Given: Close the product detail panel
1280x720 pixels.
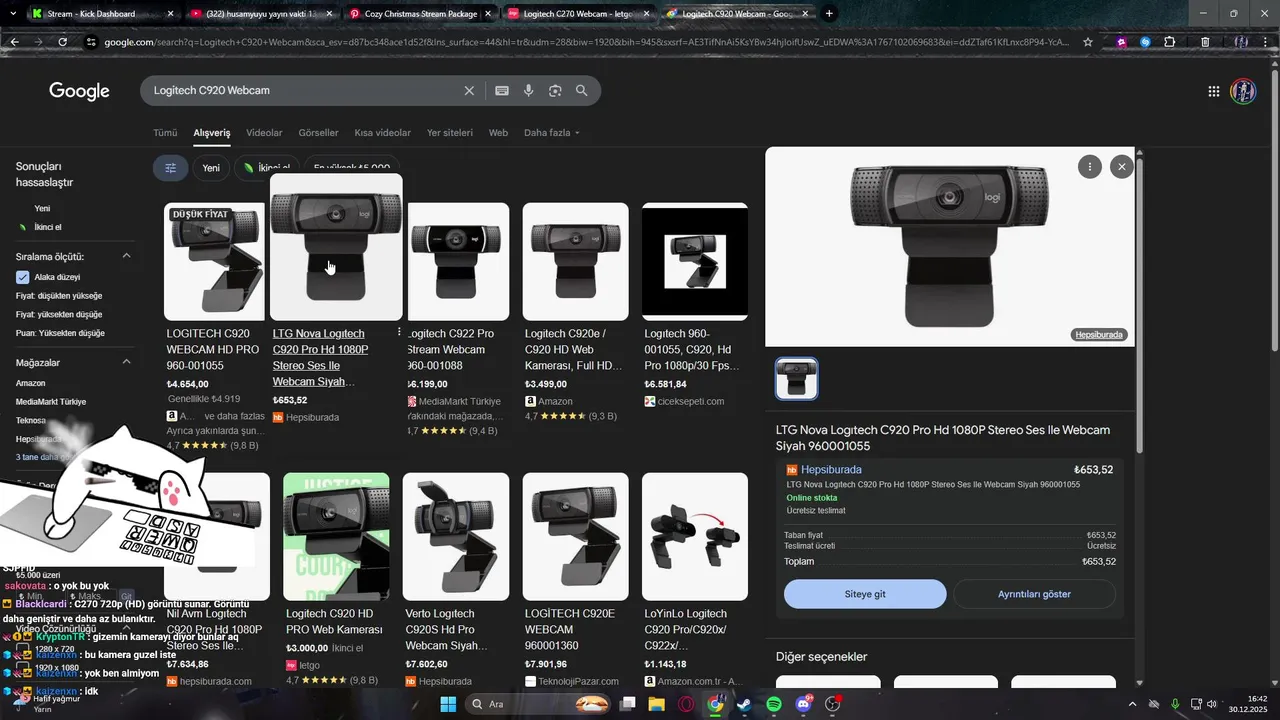Looking at the screenshot, I should 1122,167.
